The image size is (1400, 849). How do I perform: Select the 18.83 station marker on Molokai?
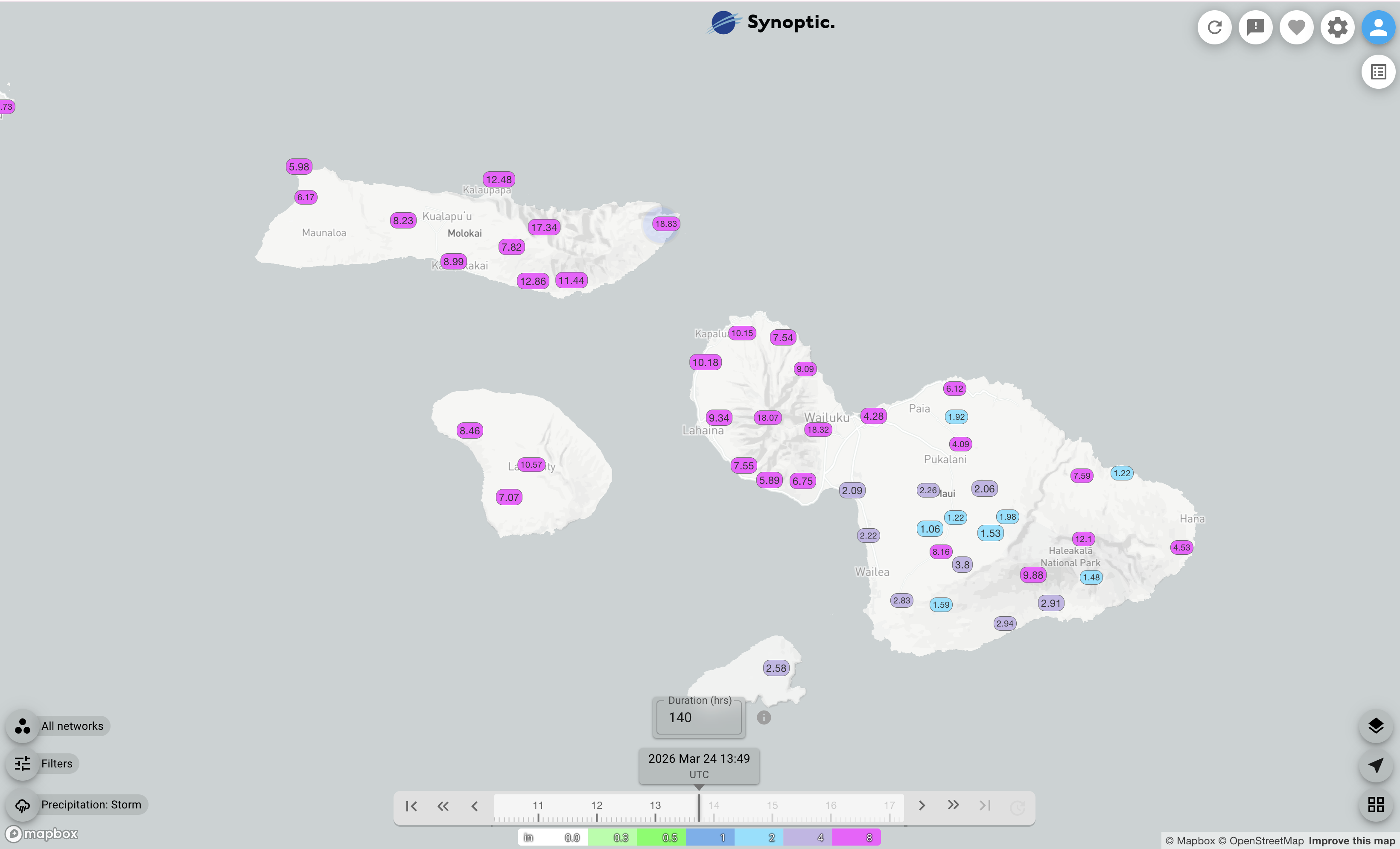[x=665, y=224]
